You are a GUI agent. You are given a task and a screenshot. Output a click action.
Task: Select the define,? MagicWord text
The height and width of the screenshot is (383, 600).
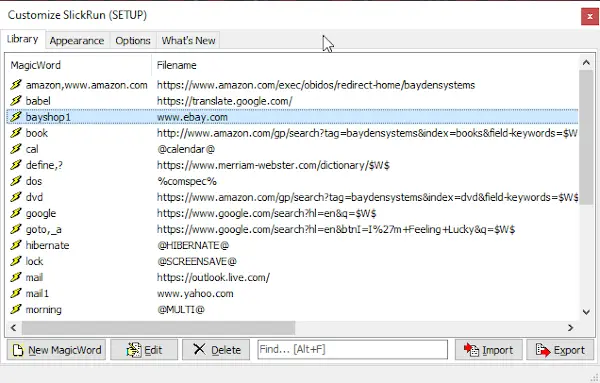coord(44,165)
